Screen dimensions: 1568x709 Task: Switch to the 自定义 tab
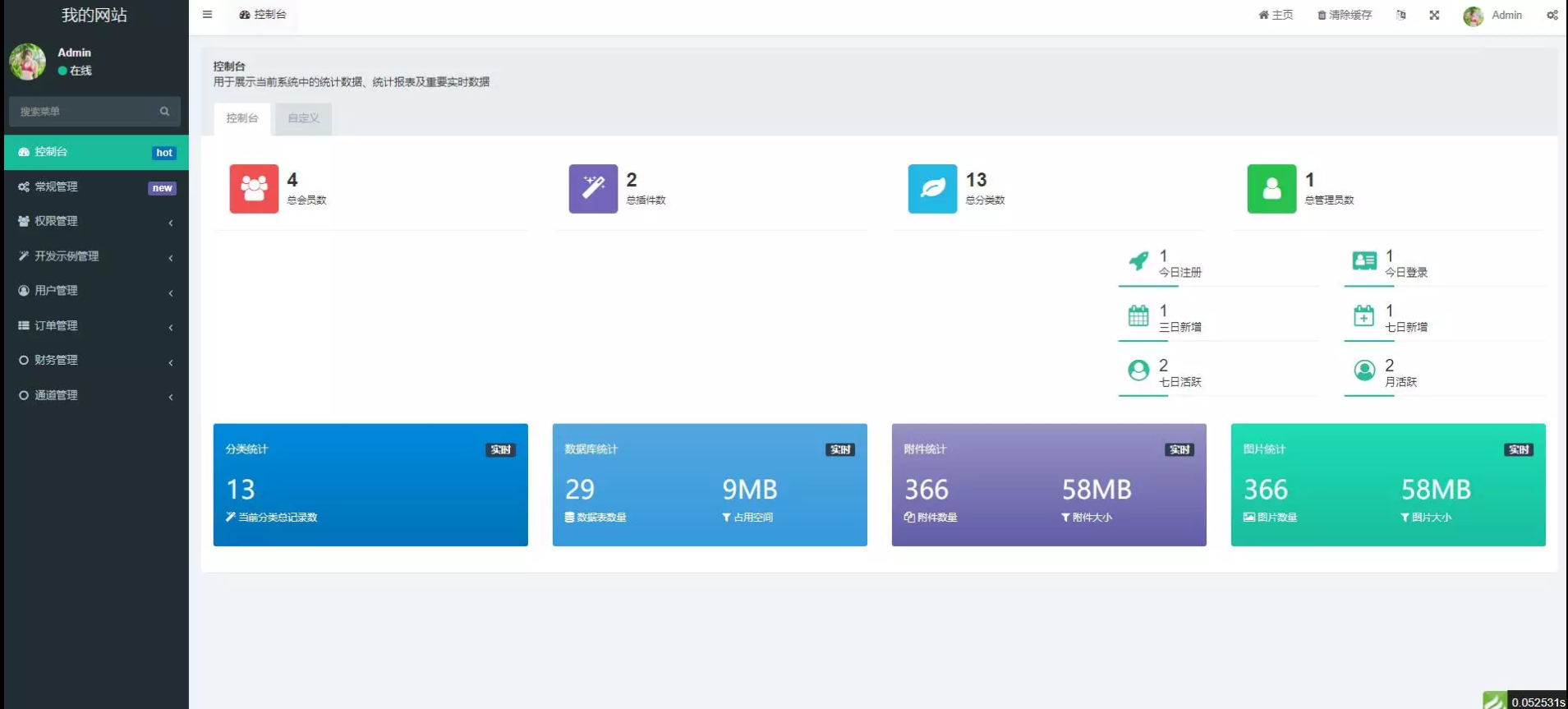coord(303,118)
